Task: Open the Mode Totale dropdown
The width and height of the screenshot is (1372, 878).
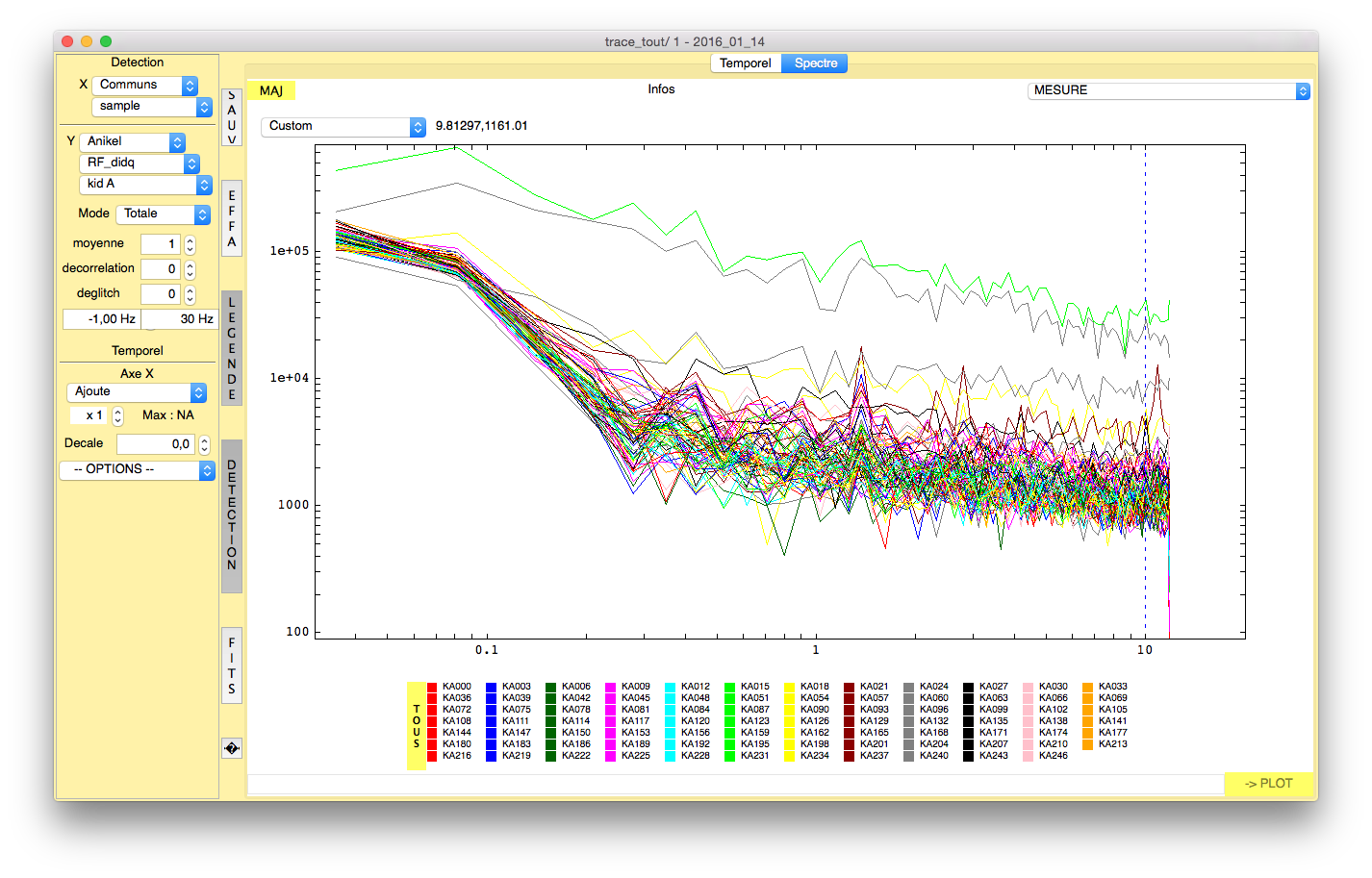Action: click(163, 214)
